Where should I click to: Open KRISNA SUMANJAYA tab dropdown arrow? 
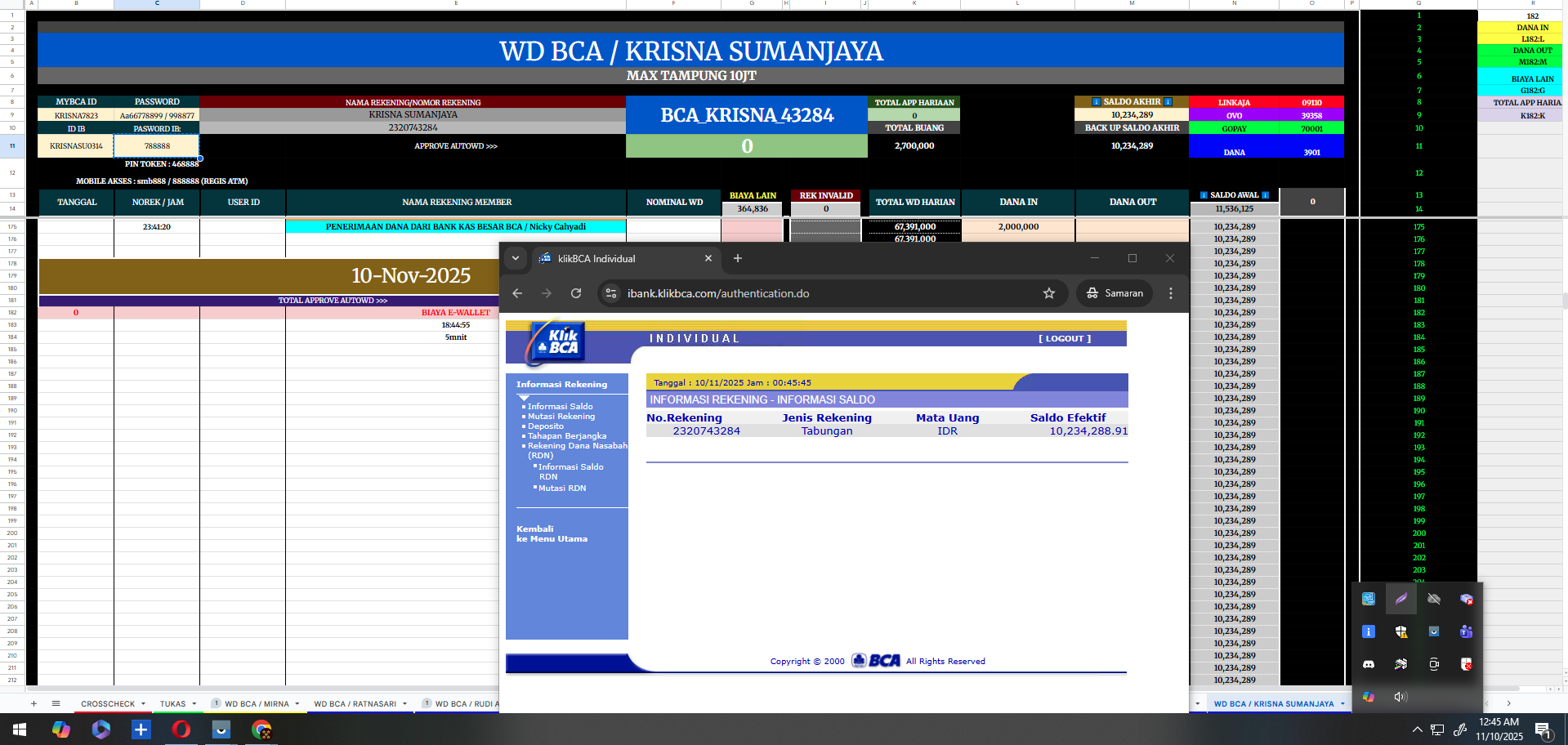[1342, 703]
